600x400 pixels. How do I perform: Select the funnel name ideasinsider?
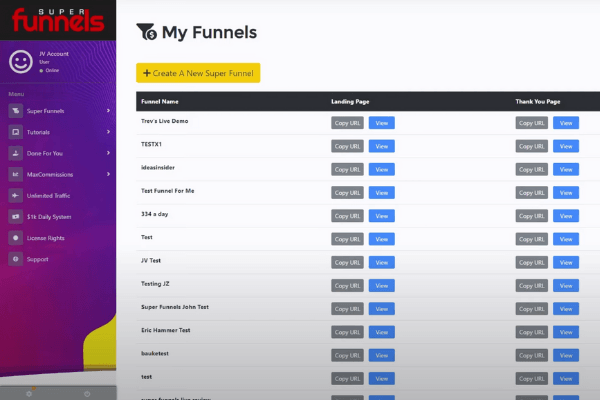pyautogui.click(x=158, y=167)
